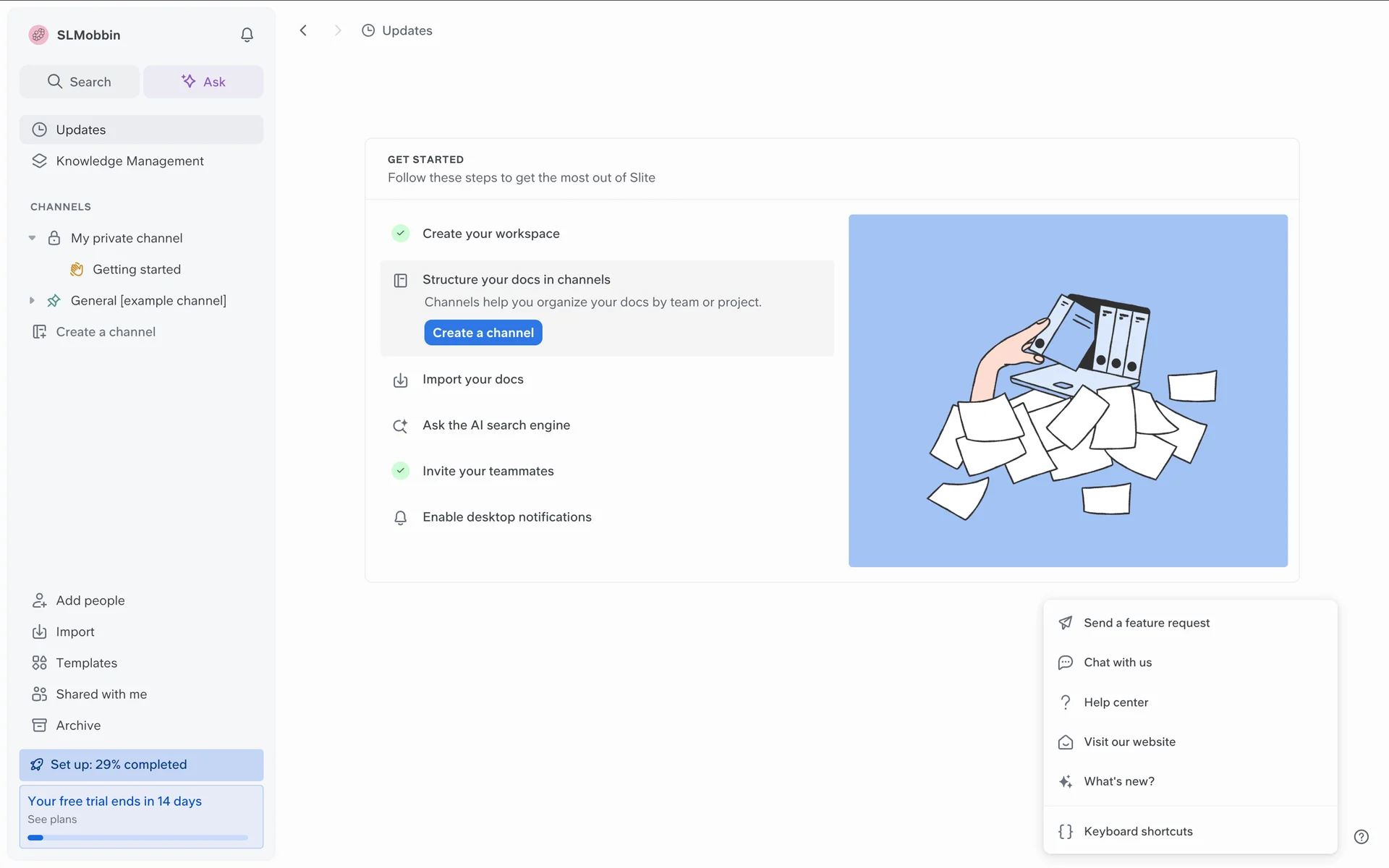Screen dimensions: 1389x868
Task: Collapse My private channel tree
Action: pos(32,238)
